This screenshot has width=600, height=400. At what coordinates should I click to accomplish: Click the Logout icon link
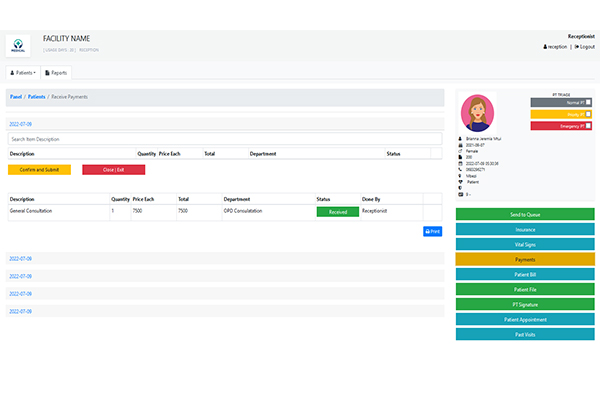point(577,46)
